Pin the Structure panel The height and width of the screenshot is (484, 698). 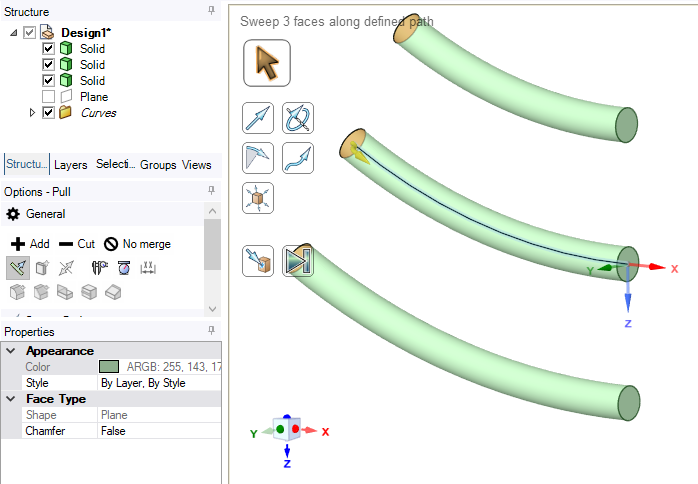pos(211,10)
